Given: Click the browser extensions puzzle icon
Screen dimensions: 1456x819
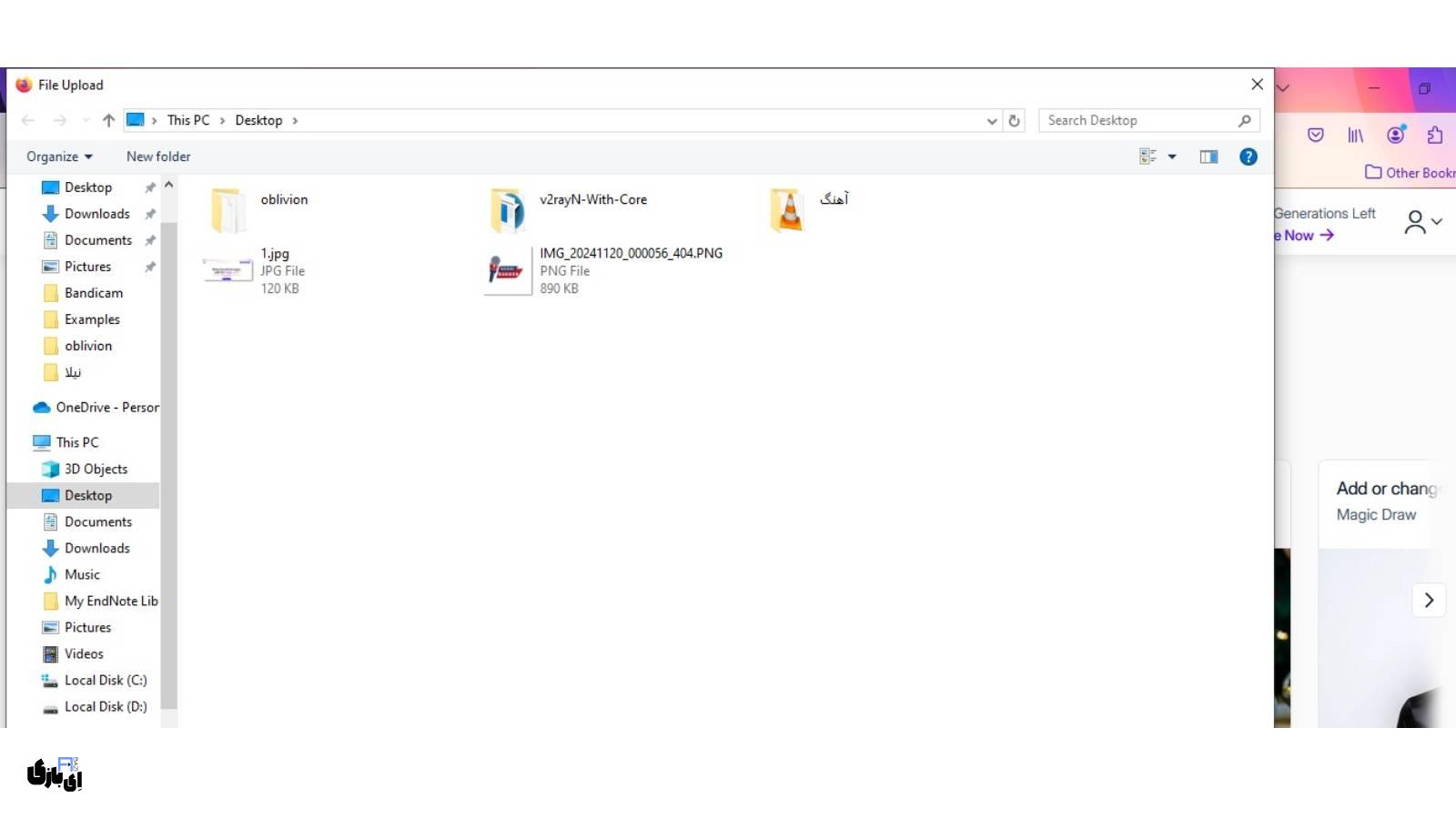Looking at the screenshot, I should [x=1435, y=136].
